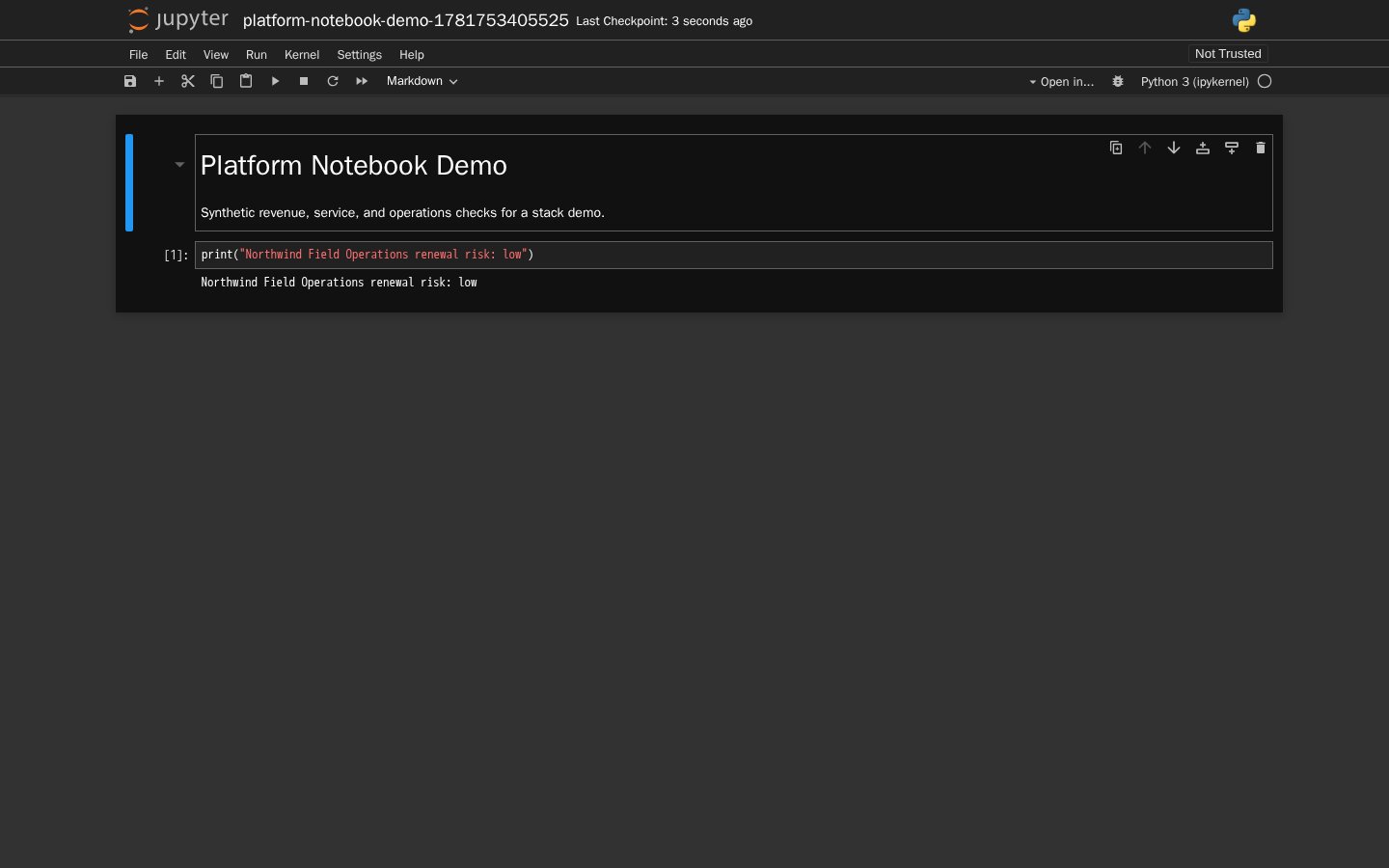
Task: Restart the kernel with circular arrow
Action: tap(333, 81)
